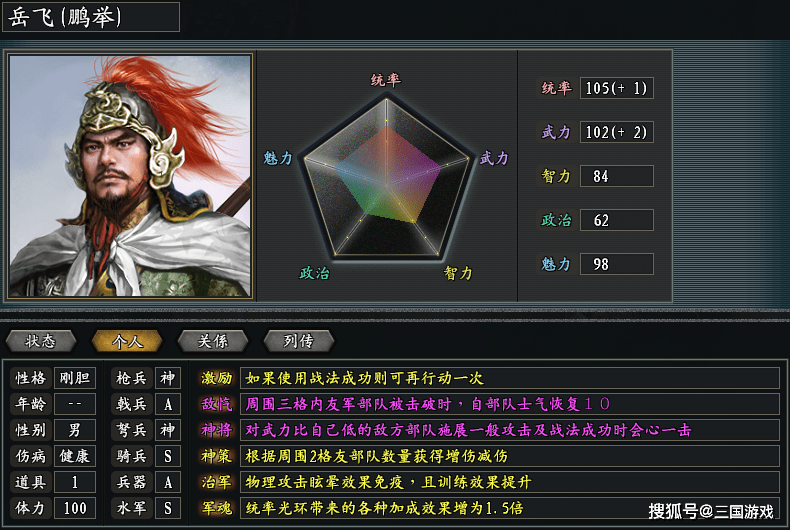Click the 军魂 skill label
Viewport: 790px width, 530px height.
pos(217,508)
